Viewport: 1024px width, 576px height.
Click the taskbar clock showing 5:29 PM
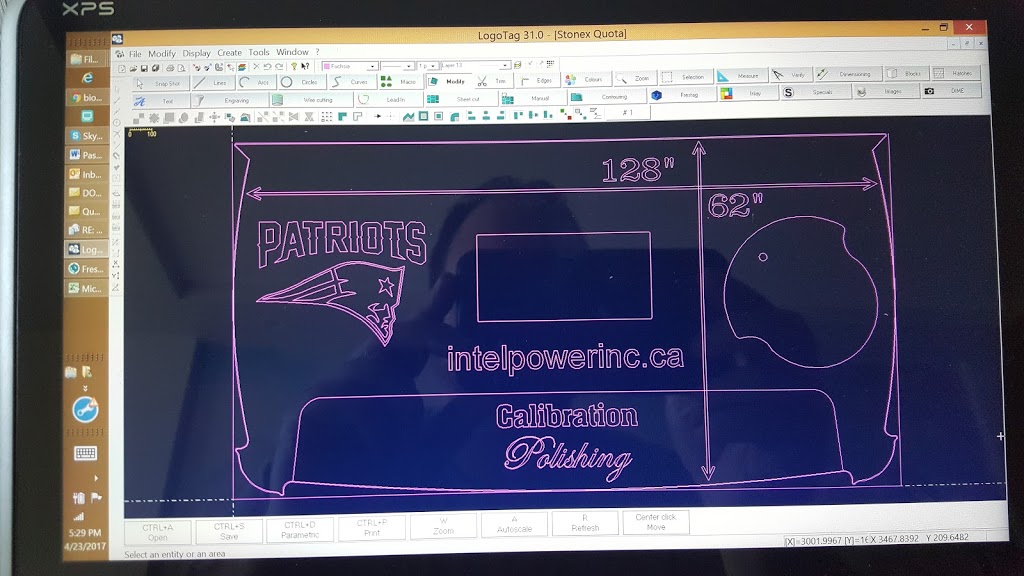85,533
